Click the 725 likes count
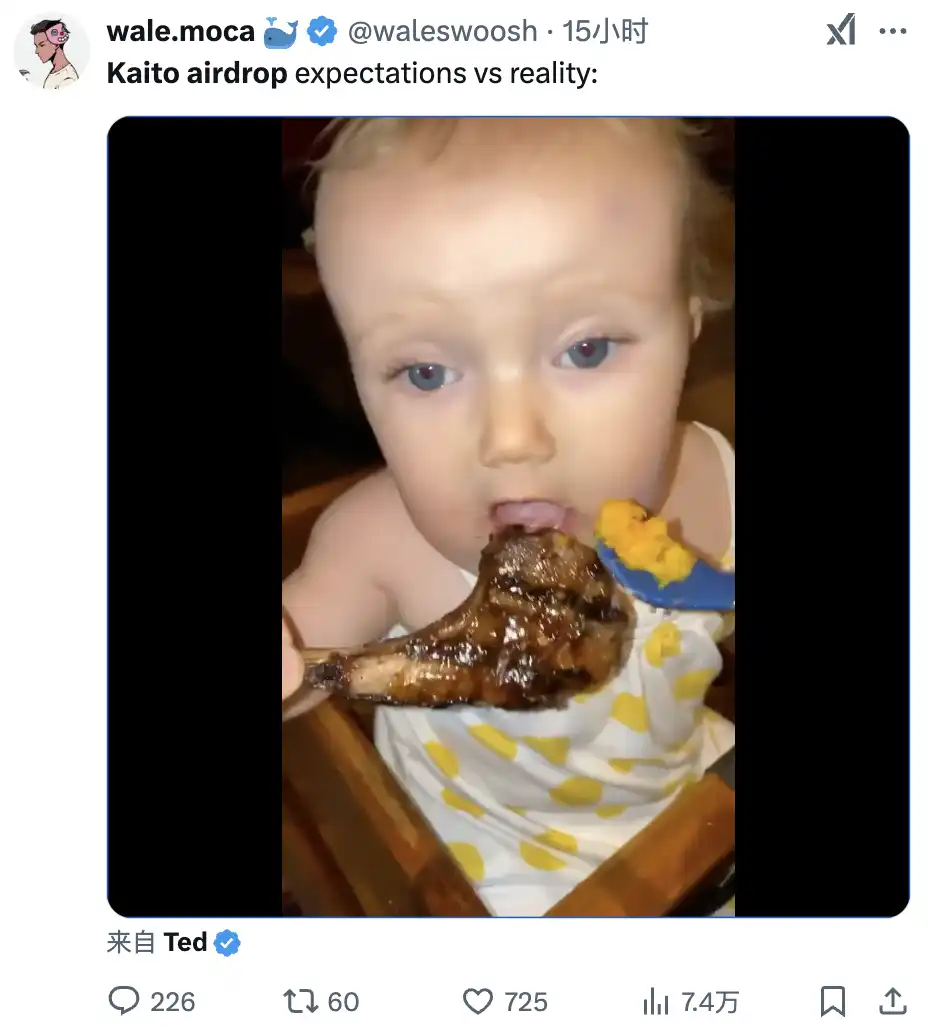934x1030 pixels. pos(526,1002)
